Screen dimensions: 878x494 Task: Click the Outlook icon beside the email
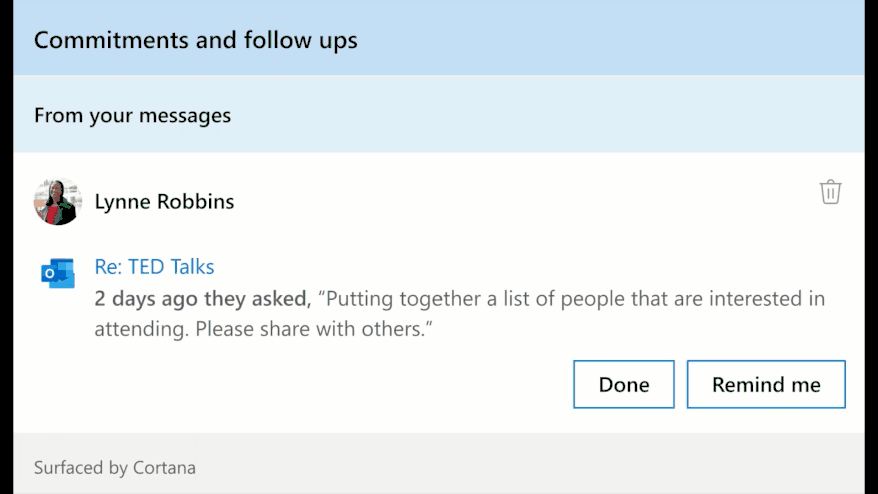coord(58,273)
